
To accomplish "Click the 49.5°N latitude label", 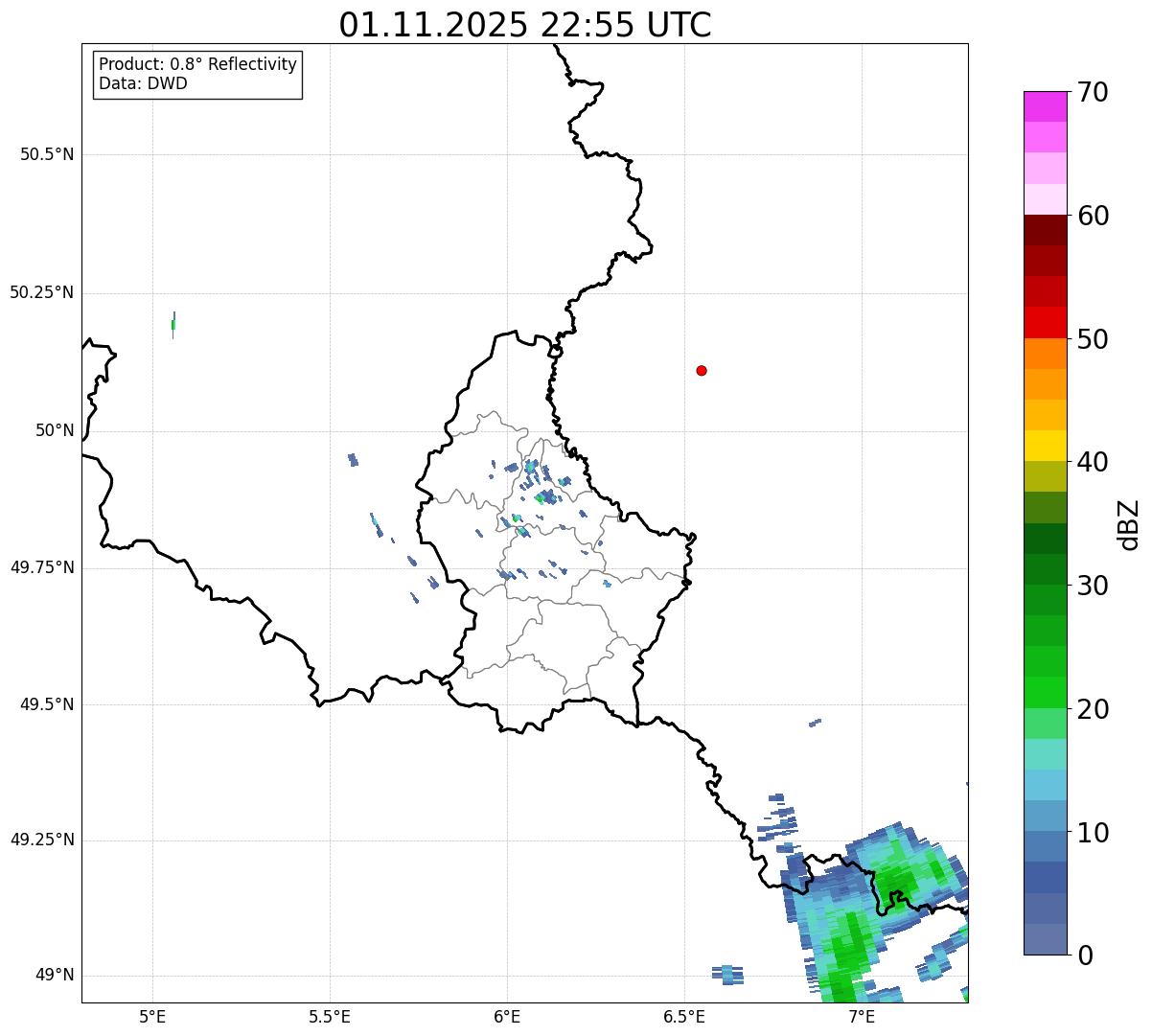I will click(47, 704).
